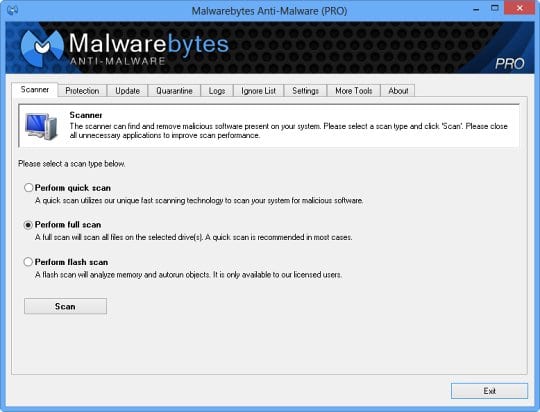540x412 pixels.
Task: Open the More Tools tab
Action: coord(354,91)
